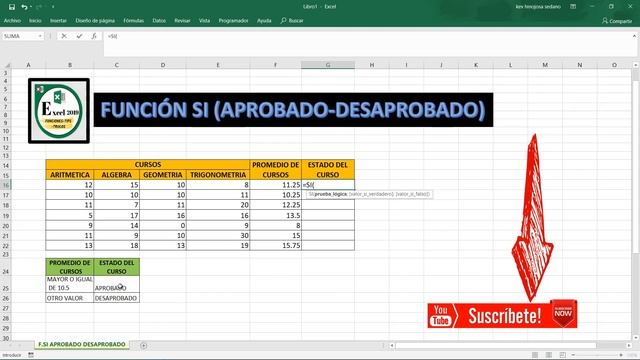Click cell with average 11.25
This screenshot has height=360, width=640.
point(276,185)
